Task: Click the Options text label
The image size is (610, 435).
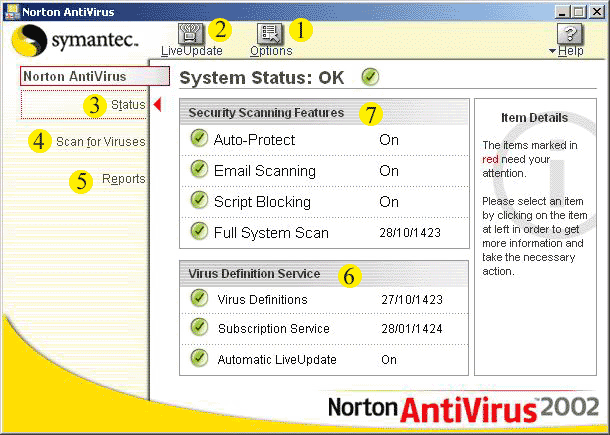Action: click(271, 51)
